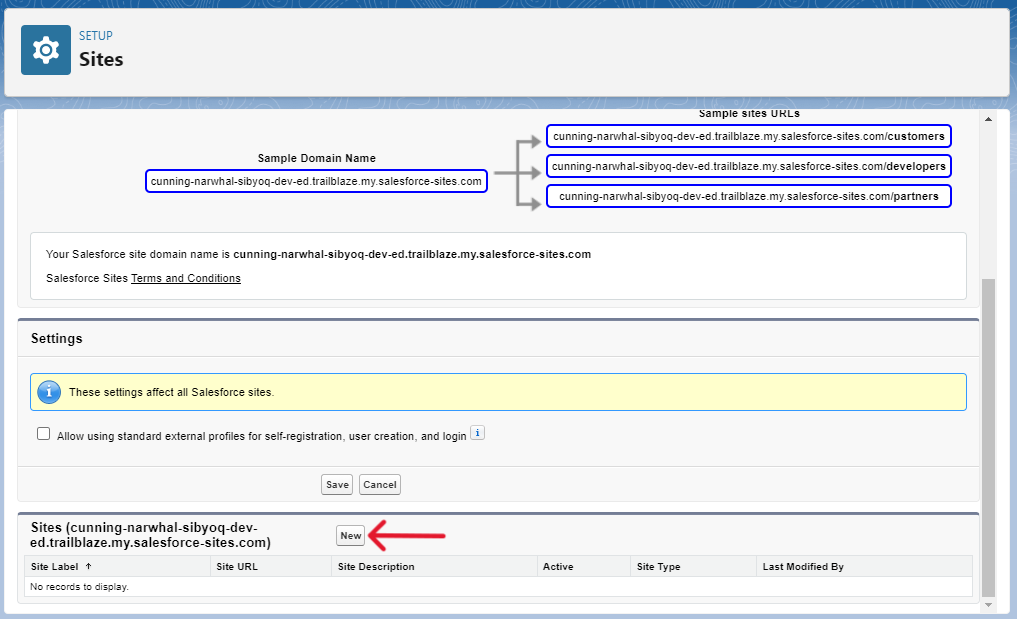The width and height of the screenshot is (1017, 619).
Task: Click the sample domain name box
Action: coord(317,182)
